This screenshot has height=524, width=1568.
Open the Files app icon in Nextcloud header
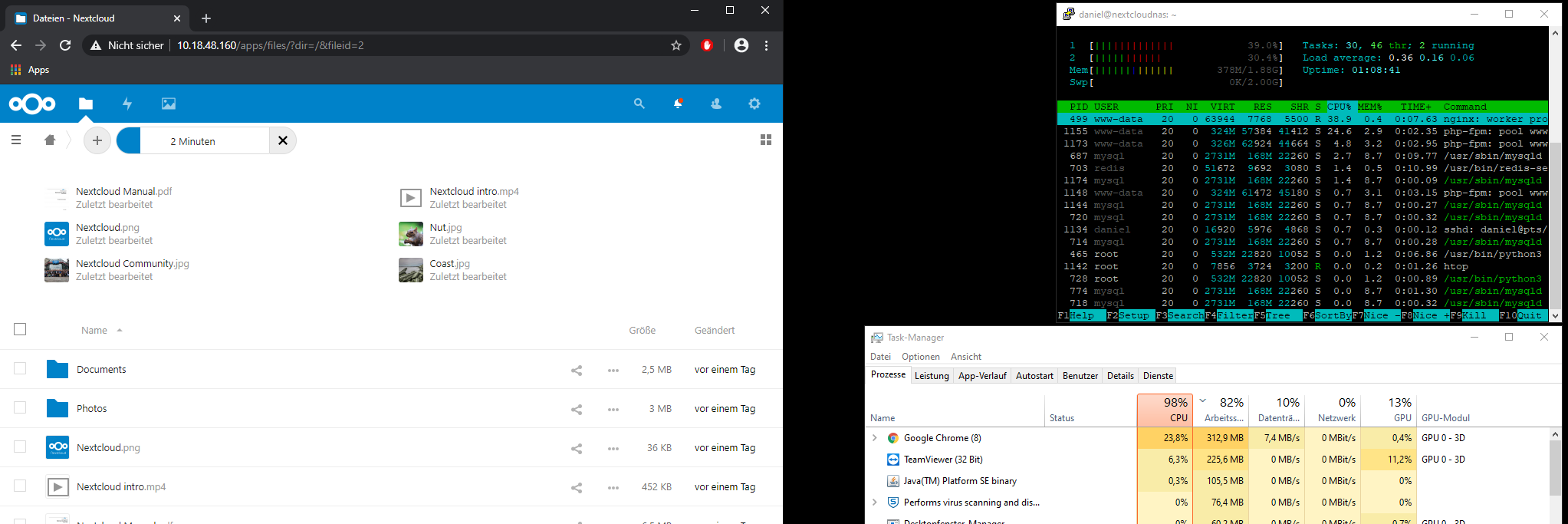[86, 104]
